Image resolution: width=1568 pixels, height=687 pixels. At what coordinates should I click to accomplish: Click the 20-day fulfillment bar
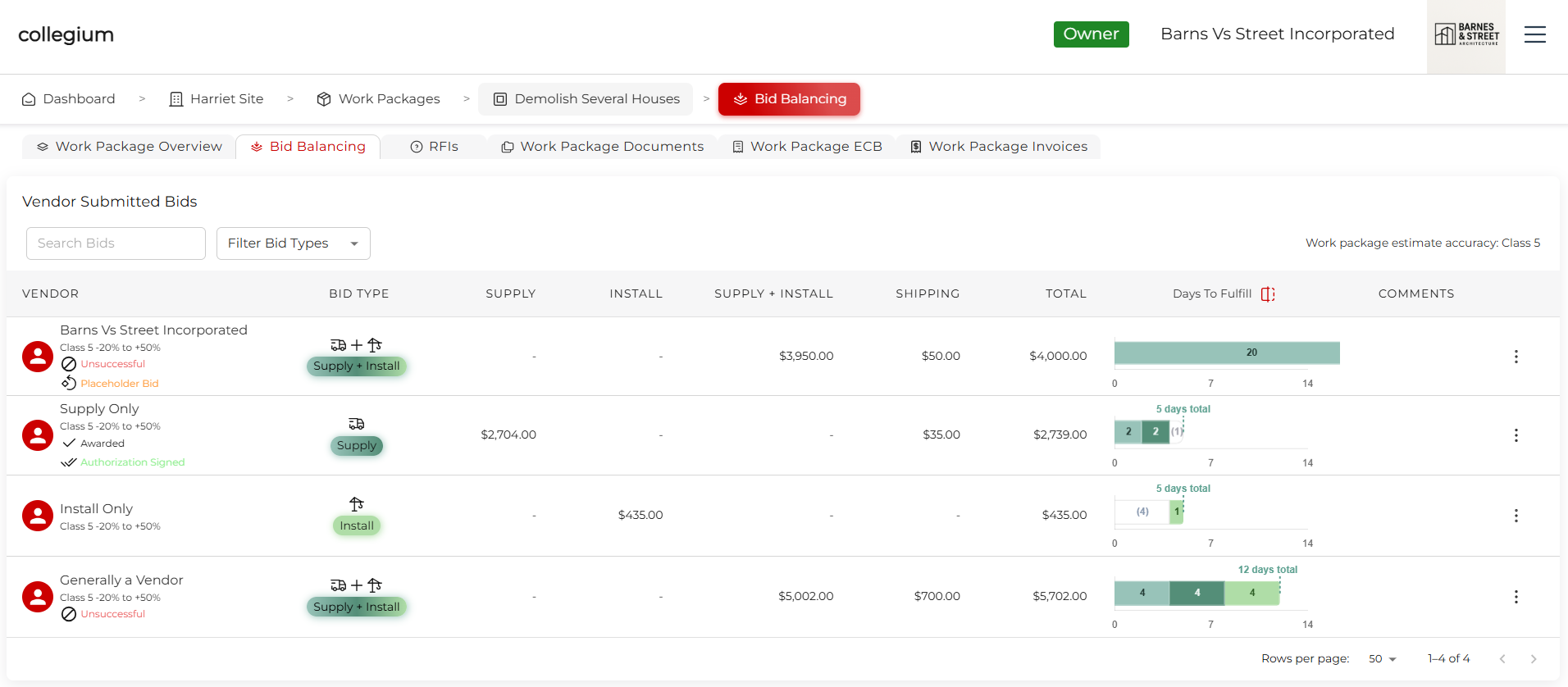click(1227, 353)
